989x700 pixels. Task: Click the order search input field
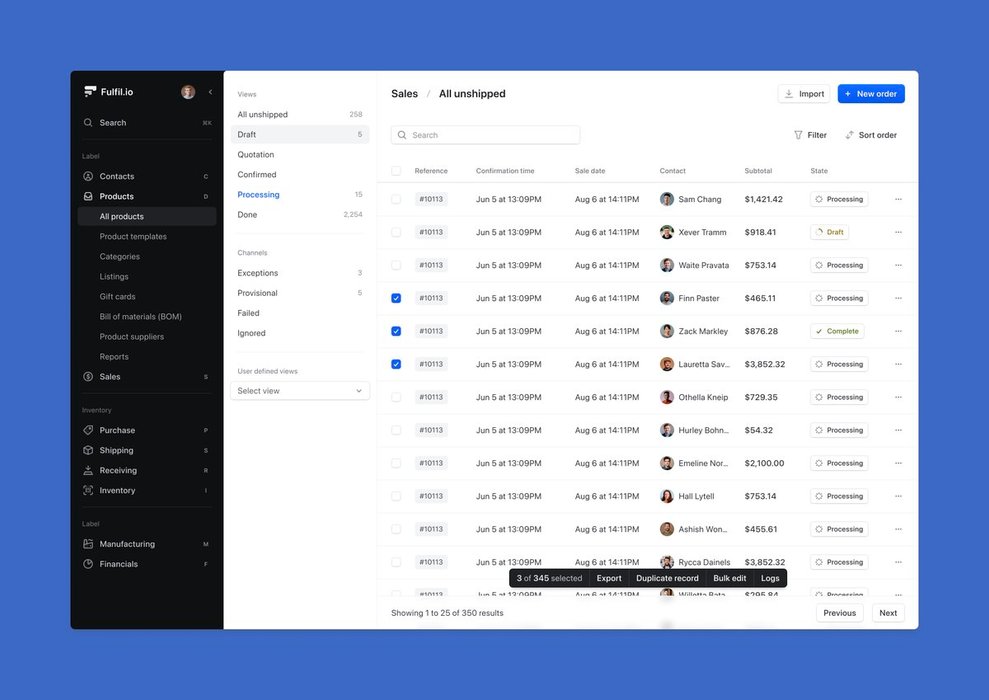pyautogui.click(x=486, y=135)
